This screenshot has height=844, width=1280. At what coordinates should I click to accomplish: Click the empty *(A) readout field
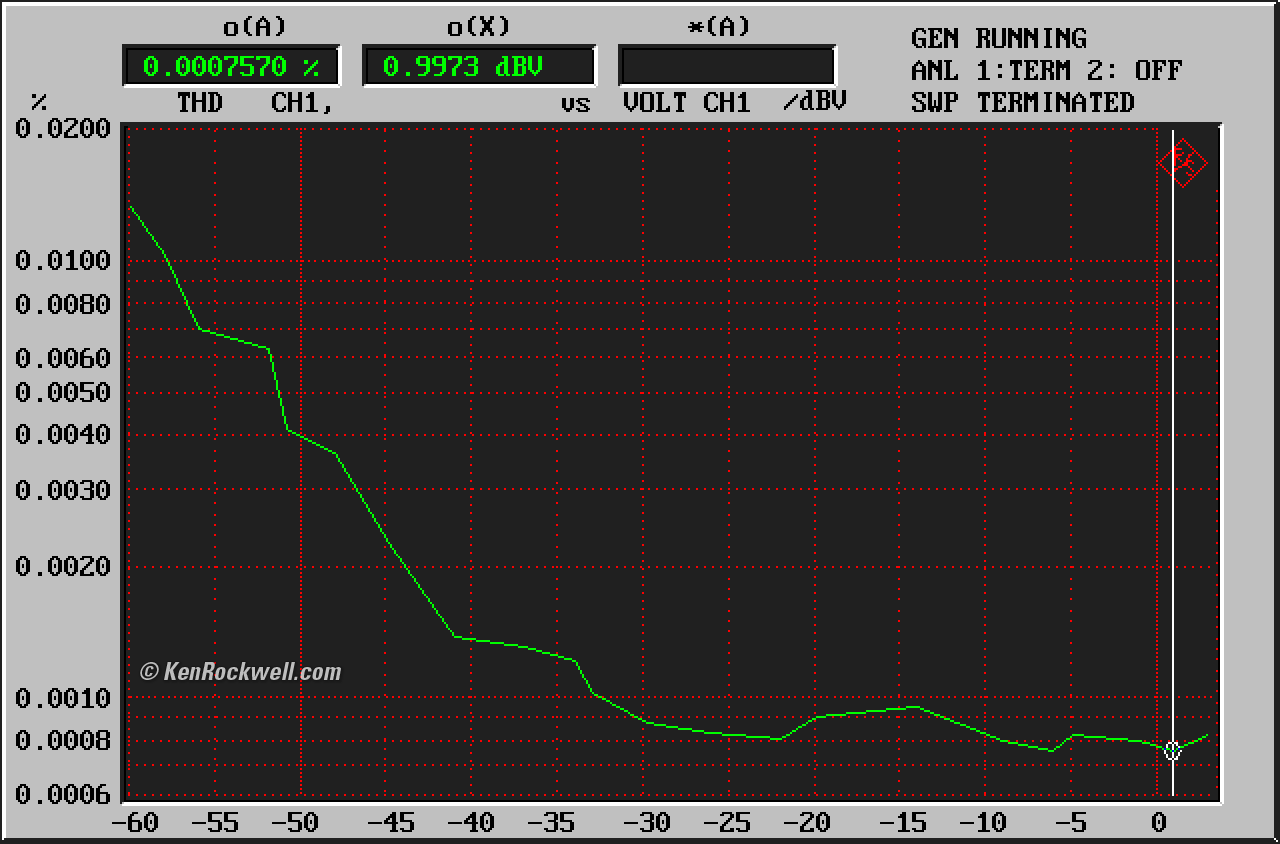[x=726, y=67]
